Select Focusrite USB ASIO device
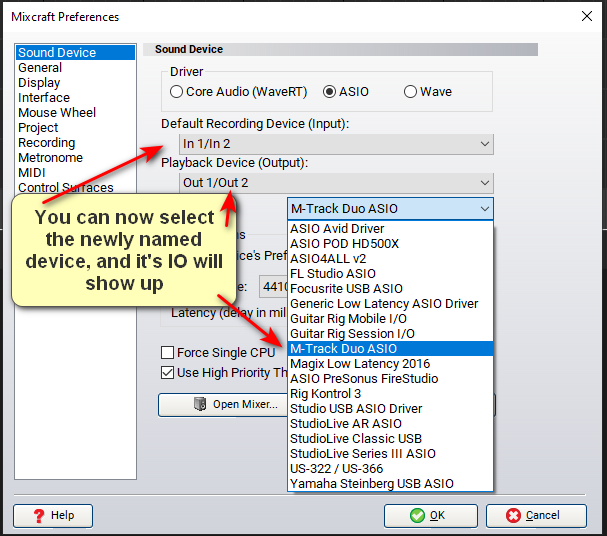The image size is (607, 536). (x=390, y=289)
